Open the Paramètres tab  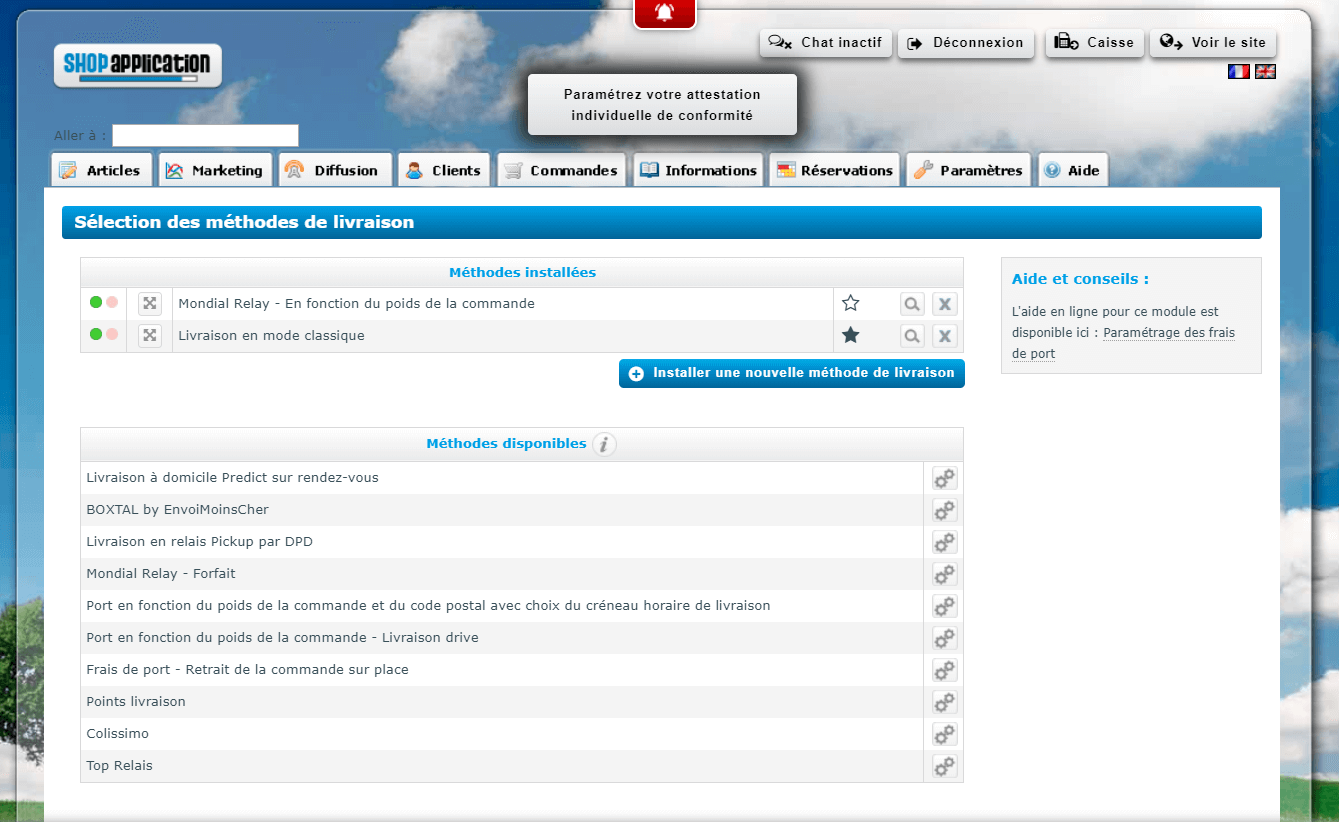coord(968,170)
